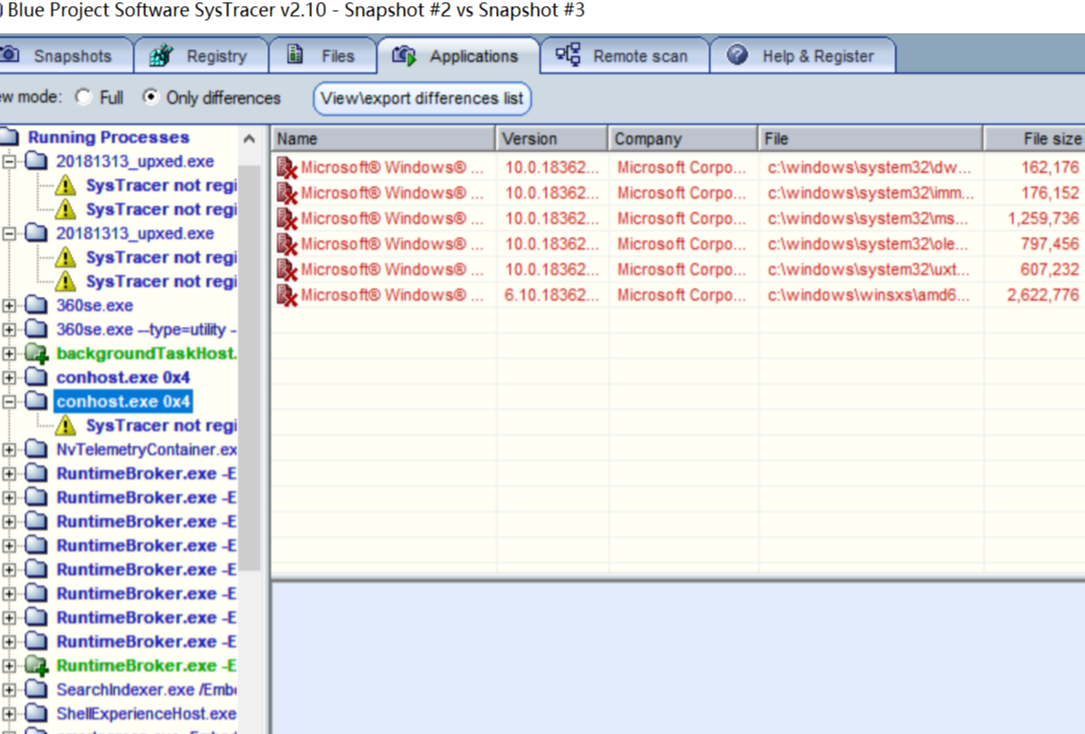Image resolution: width=1085 pixels, height=734 pixels.
Task: Select the Only differences radio button
Action: point(150,97)
